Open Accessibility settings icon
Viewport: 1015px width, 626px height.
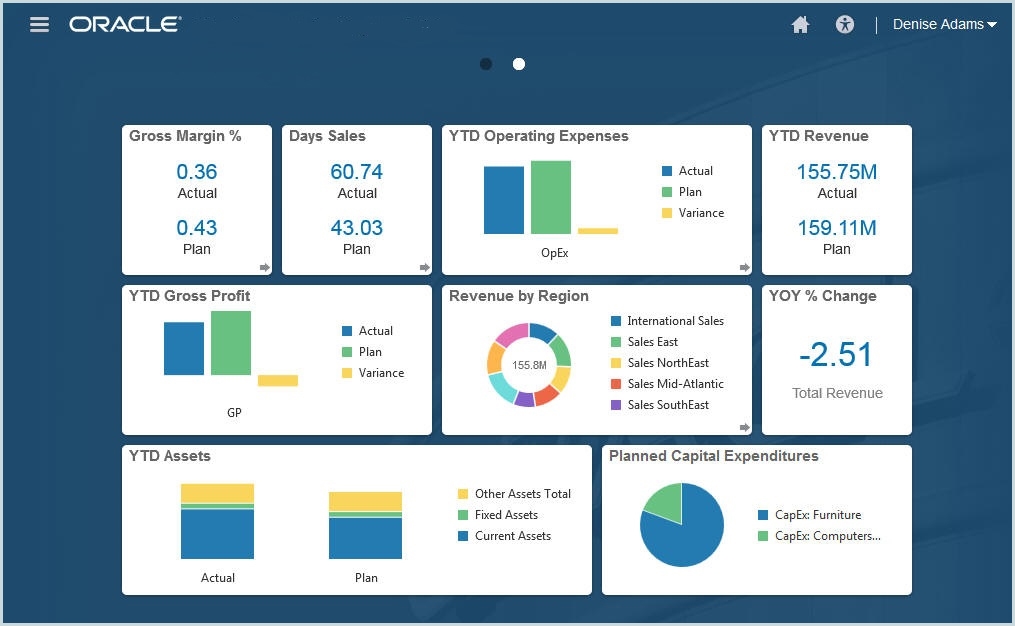pos(845,25)
